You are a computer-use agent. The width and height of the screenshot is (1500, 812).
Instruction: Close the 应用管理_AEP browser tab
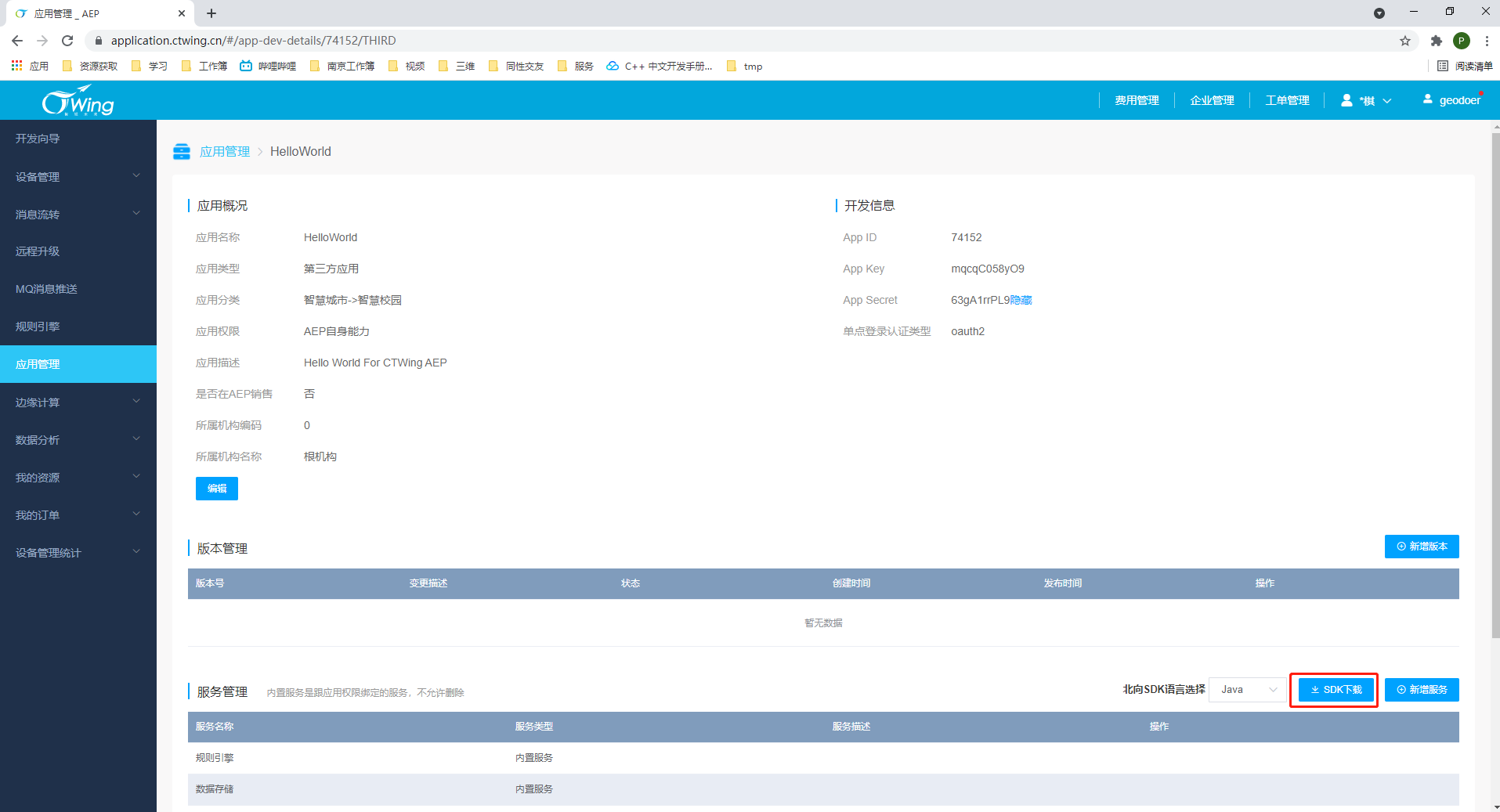pyautogui.click(x=182, y=13)
